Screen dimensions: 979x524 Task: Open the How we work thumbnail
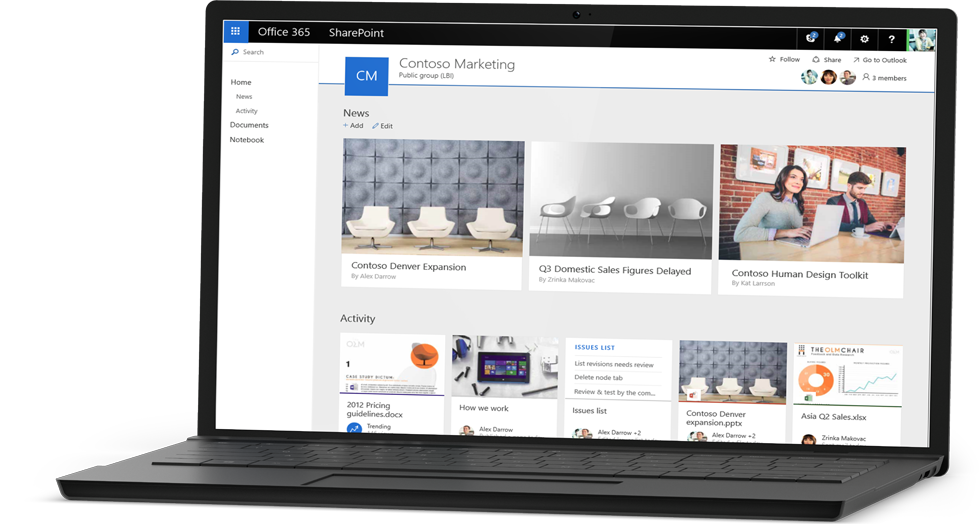(x=504, y=367)
